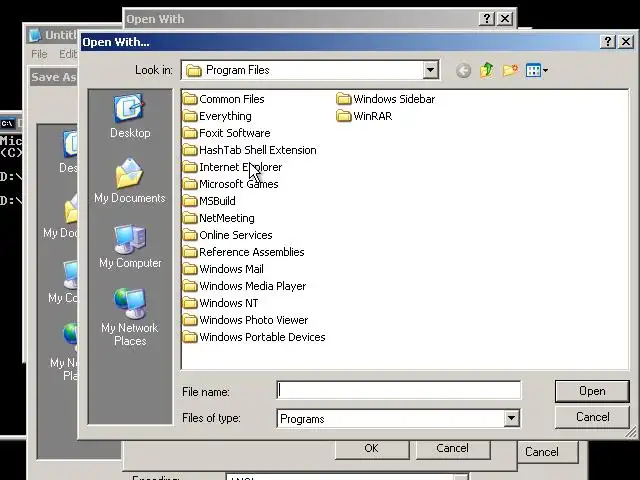
Task: Expand the Files of type dropdown
Action: click(511, 418)
